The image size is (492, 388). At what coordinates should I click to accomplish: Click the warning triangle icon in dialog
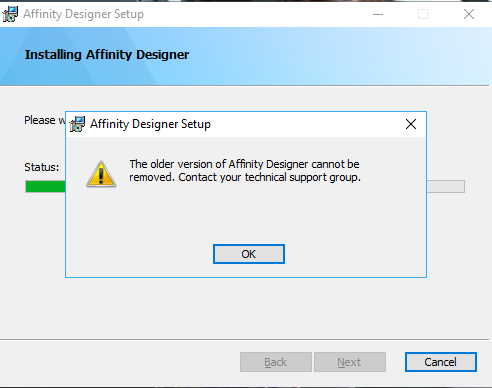(101, 174)
